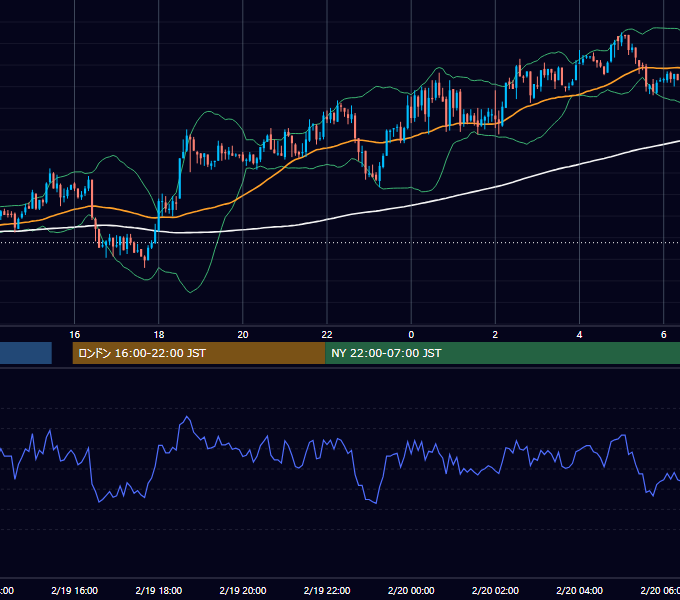Click the 2/19 20:00 date label
This screenshot has height=600, width=680.
pos(243,590)
